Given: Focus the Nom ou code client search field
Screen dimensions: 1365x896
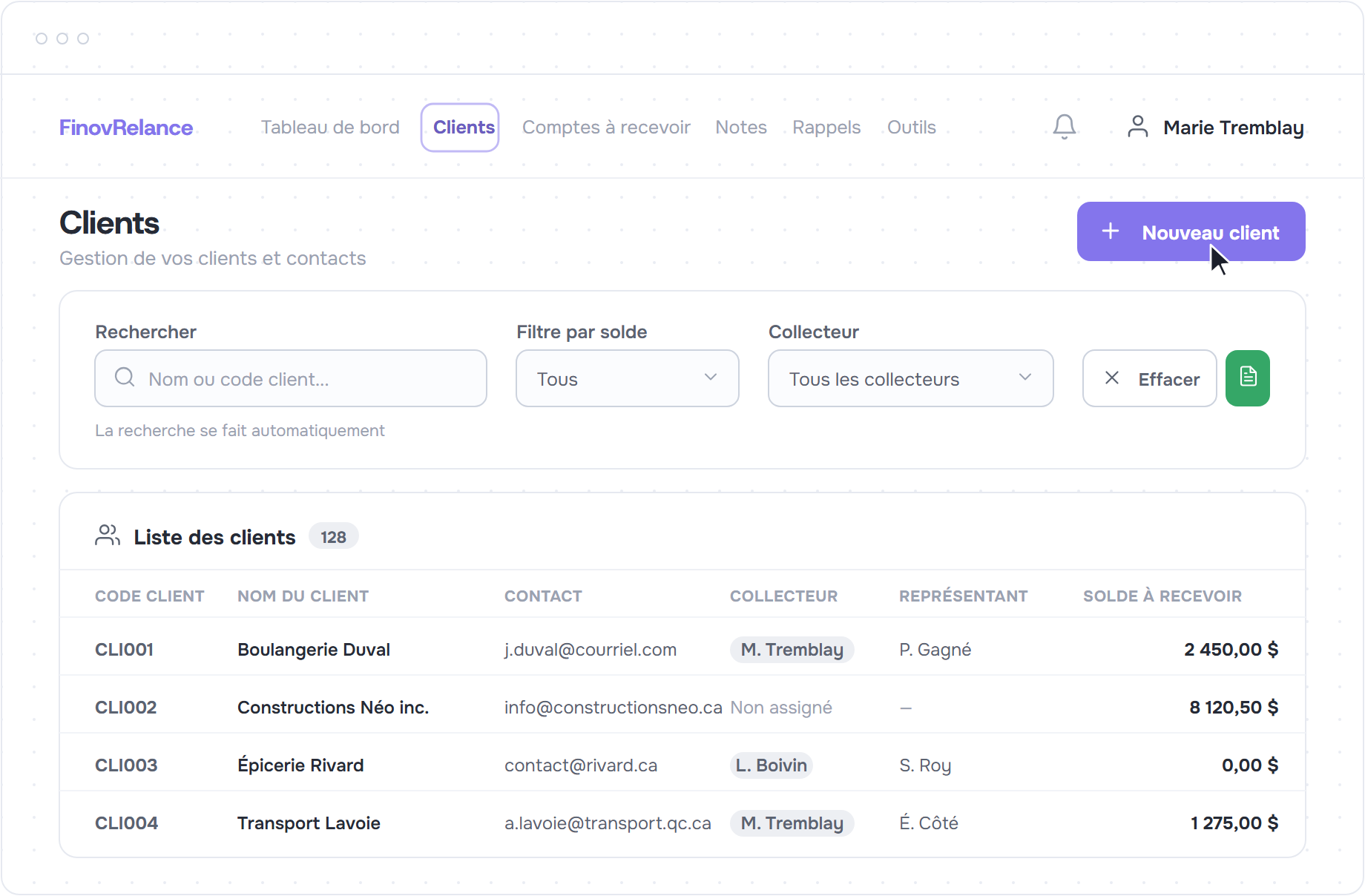Looking at the screenshot, I should tap(291, 378).
